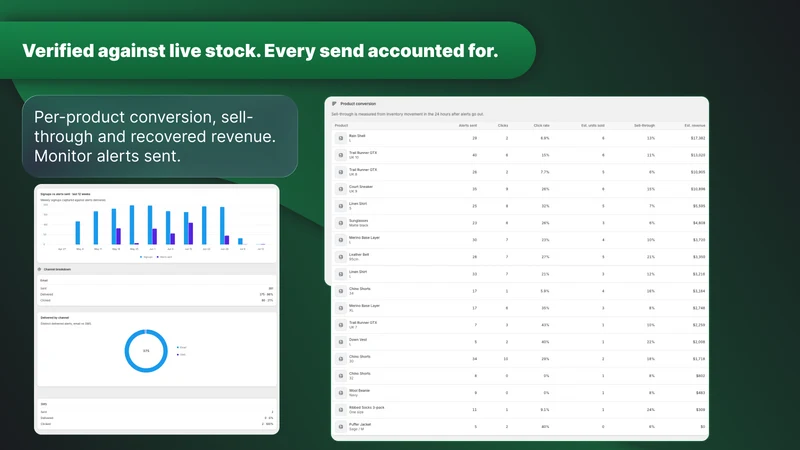Select the Wool Beanie product name

pos(359,391)
